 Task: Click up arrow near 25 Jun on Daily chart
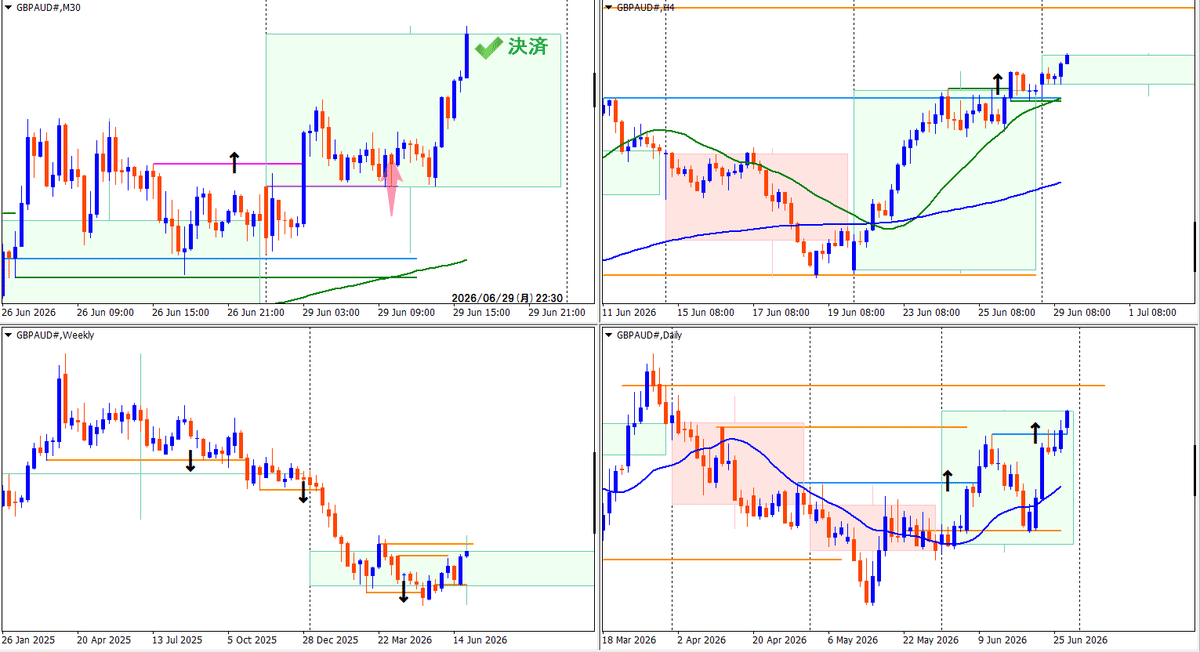[x=1036, y=434]
